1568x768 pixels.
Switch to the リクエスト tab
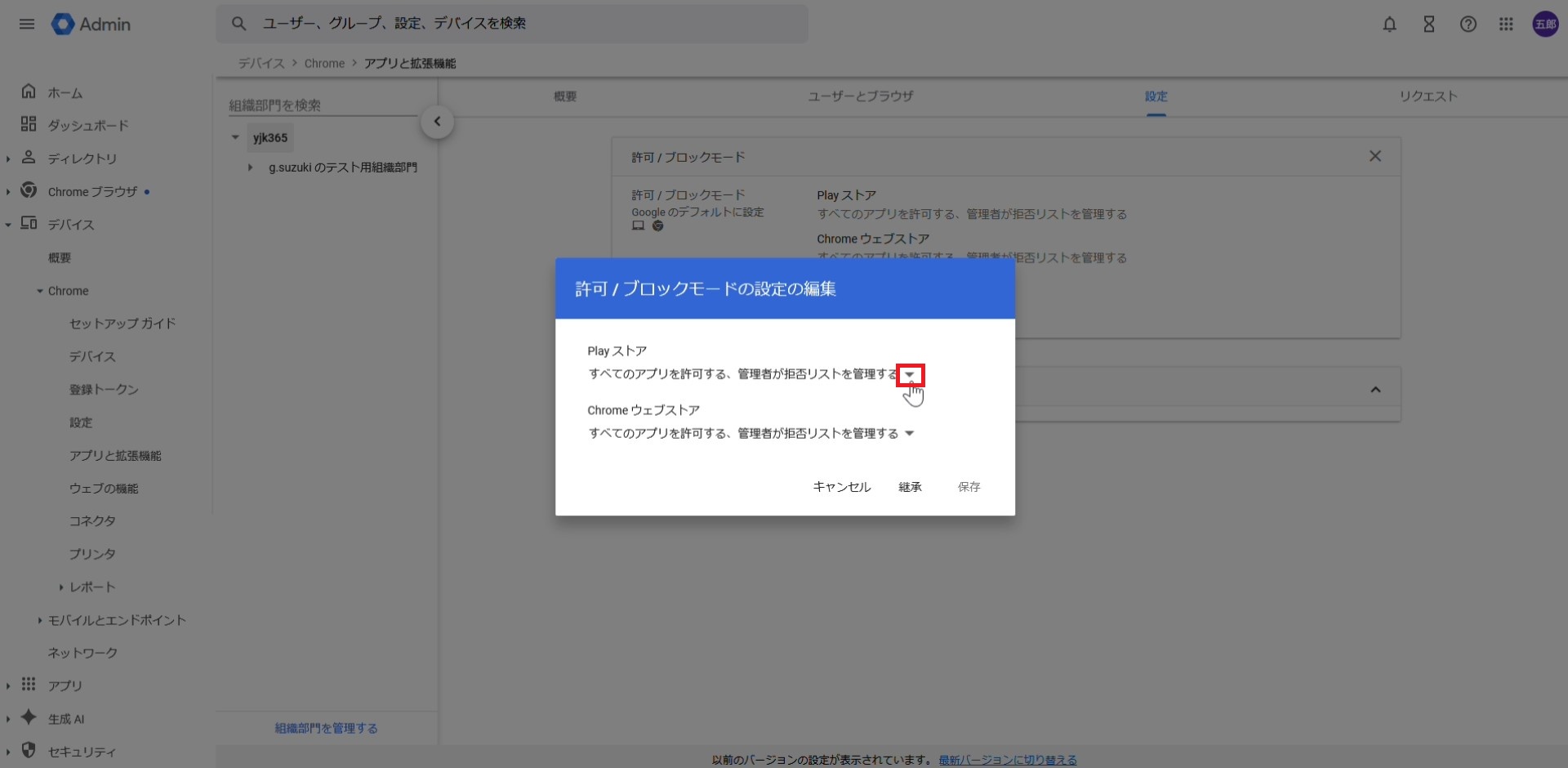pos(1428,96)
